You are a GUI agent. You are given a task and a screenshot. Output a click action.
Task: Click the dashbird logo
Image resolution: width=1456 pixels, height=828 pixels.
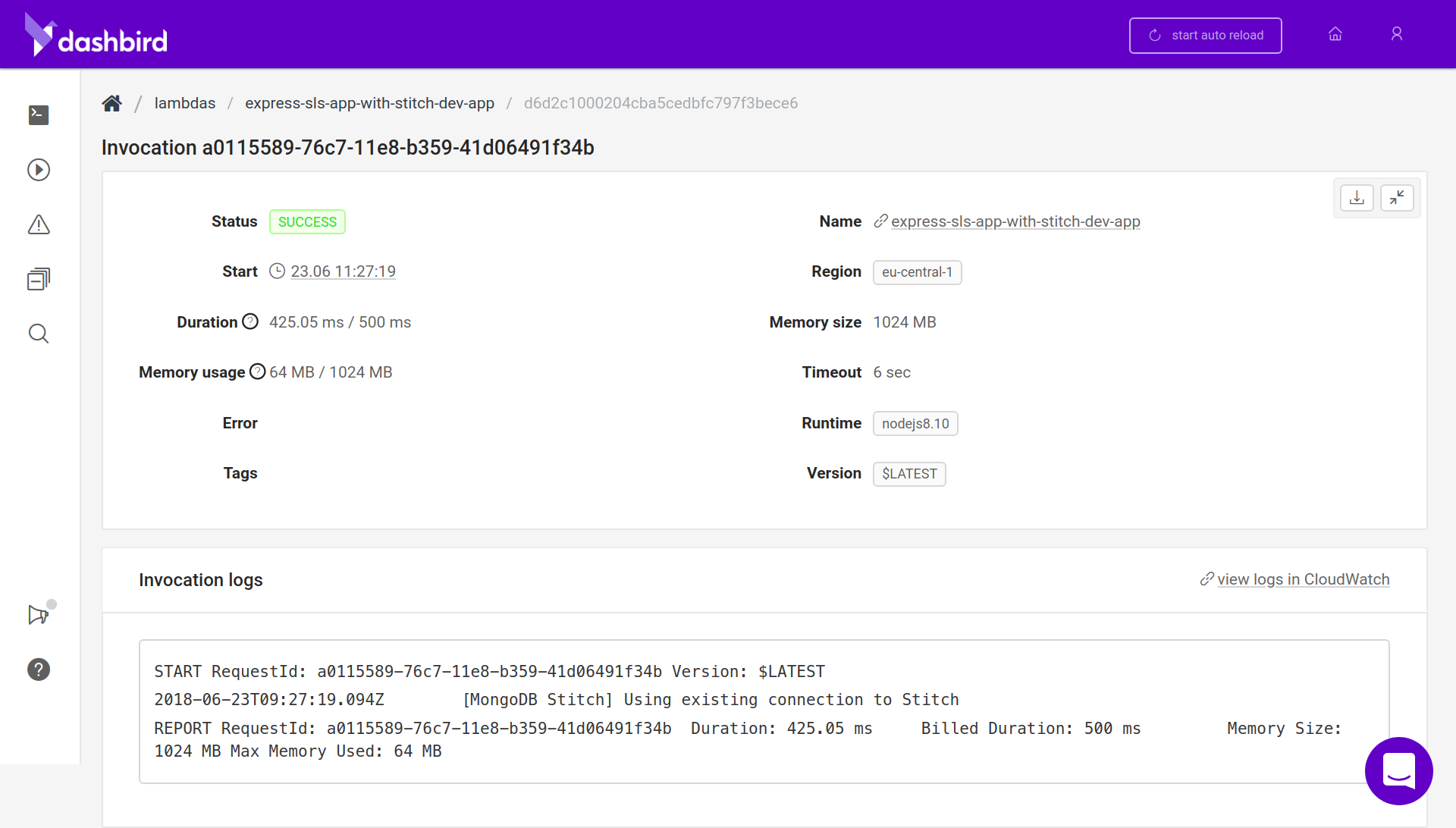click(96, 35)
